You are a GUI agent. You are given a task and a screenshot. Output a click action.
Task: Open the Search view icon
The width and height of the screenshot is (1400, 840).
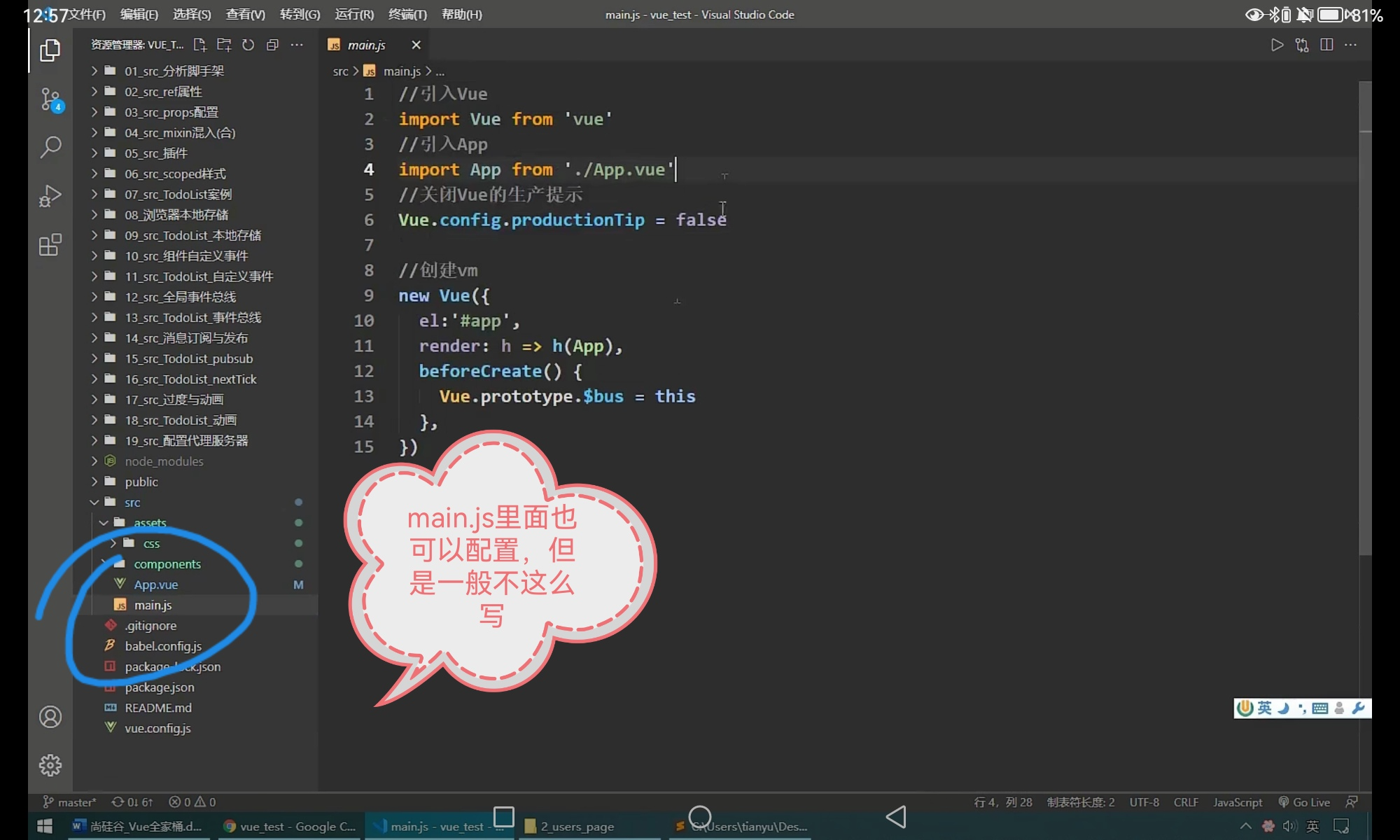pyautogui.click(x=50, y=147)
